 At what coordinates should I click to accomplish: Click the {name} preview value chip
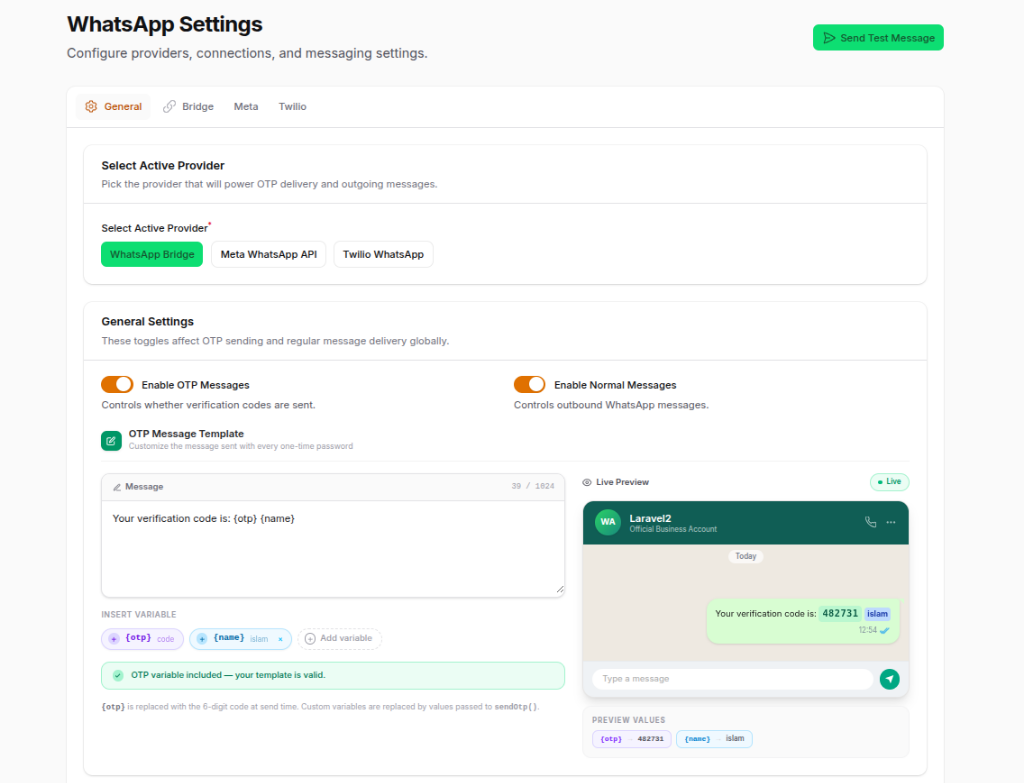[714, 739]
